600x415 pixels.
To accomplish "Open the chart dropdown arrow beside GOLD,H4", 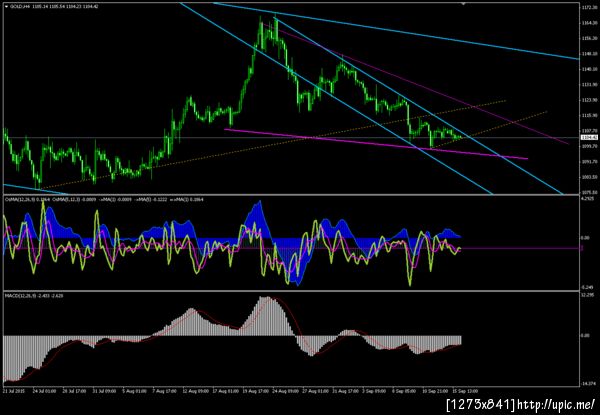I will point(6,7).
